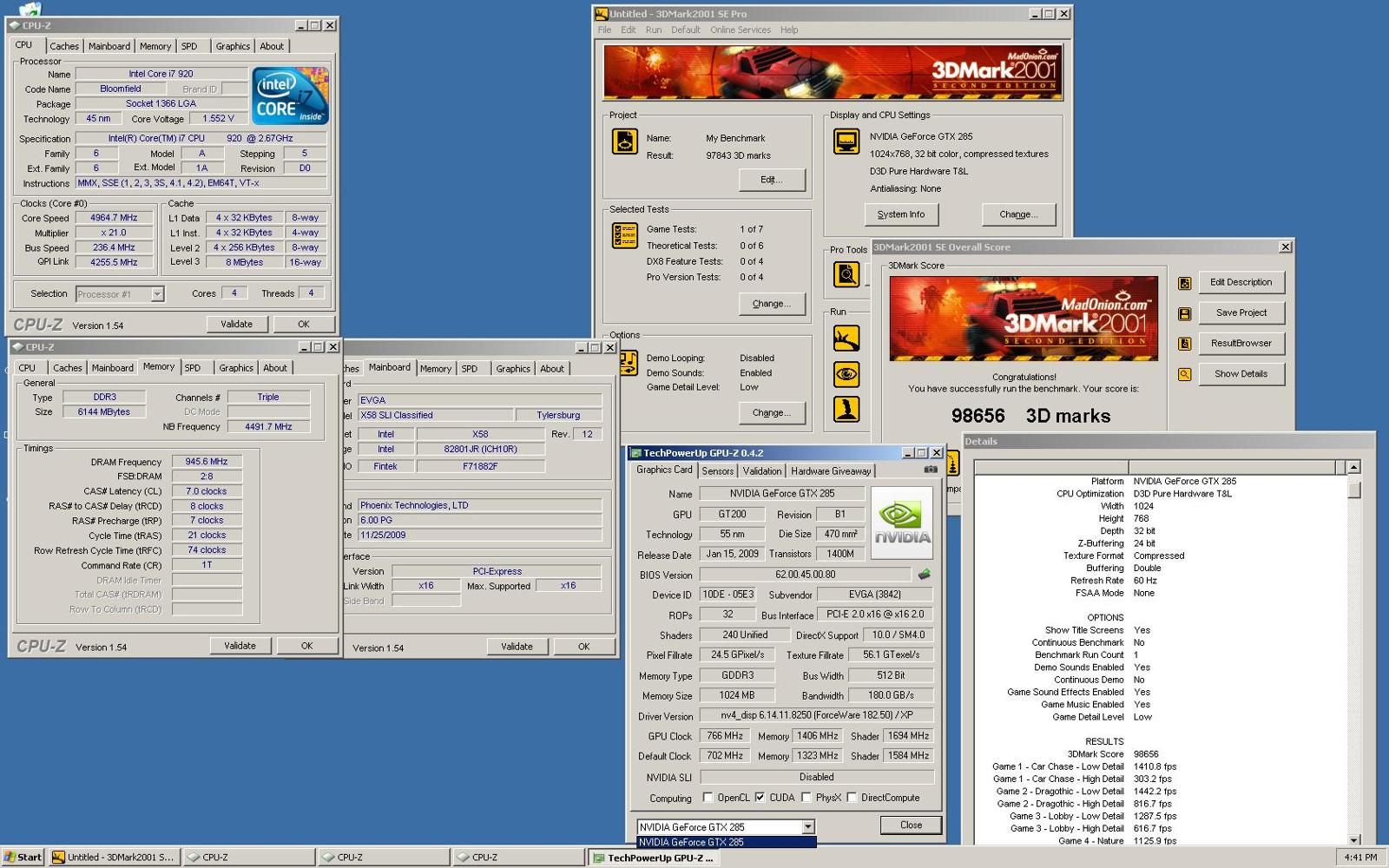The width and height of the screenshot is (1389, 868).
Task: Click the System Info button
Action: click(x=901, y=214)
